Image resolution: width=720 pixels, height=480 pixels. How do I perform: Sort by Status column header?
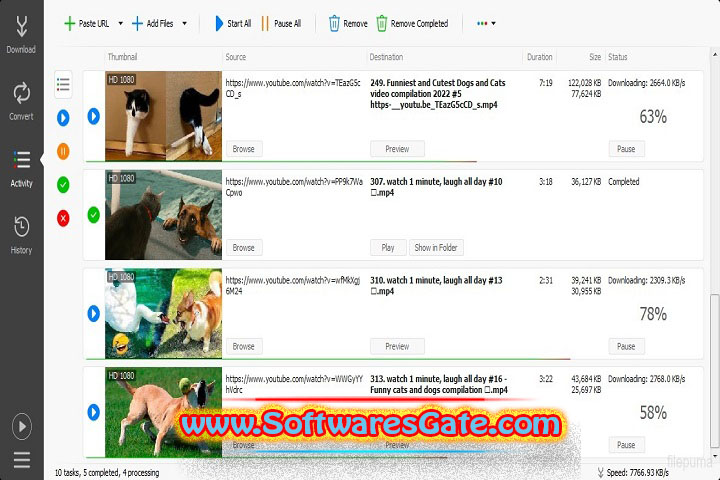coord(618,57)
